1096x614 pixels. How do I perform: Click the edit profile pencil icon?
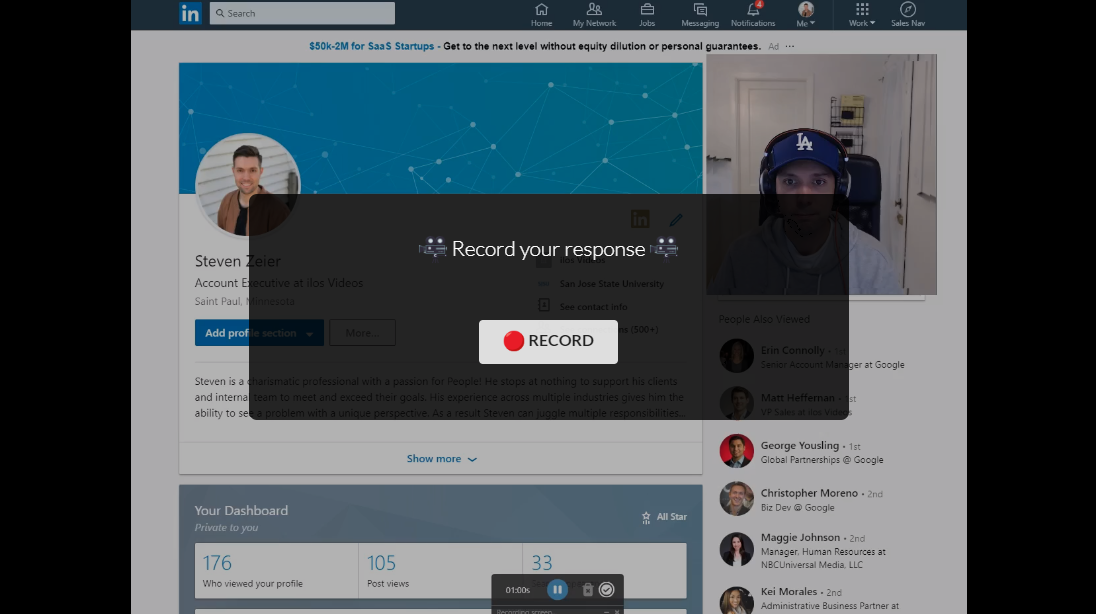pos(675,220)
